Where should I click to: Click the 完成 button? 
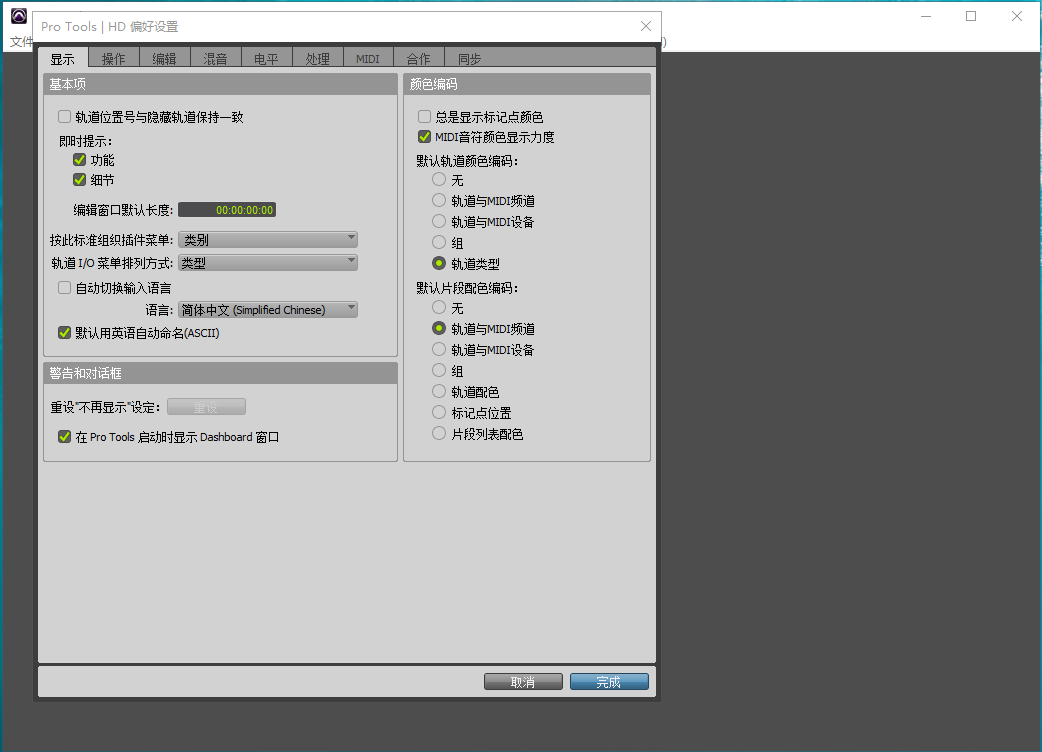609,682
